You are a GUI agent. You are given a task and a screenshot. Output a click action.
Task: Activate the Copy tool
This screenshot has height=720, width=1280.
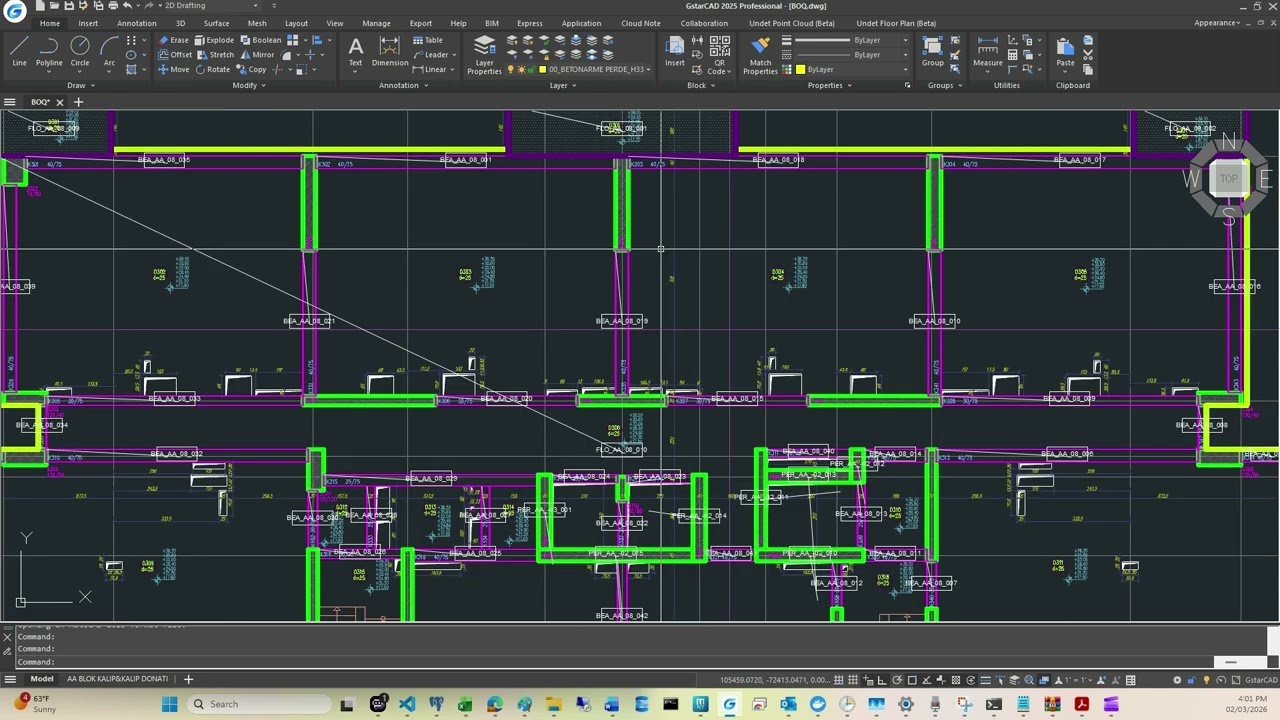pyautogui.click(x=251, y=69)
